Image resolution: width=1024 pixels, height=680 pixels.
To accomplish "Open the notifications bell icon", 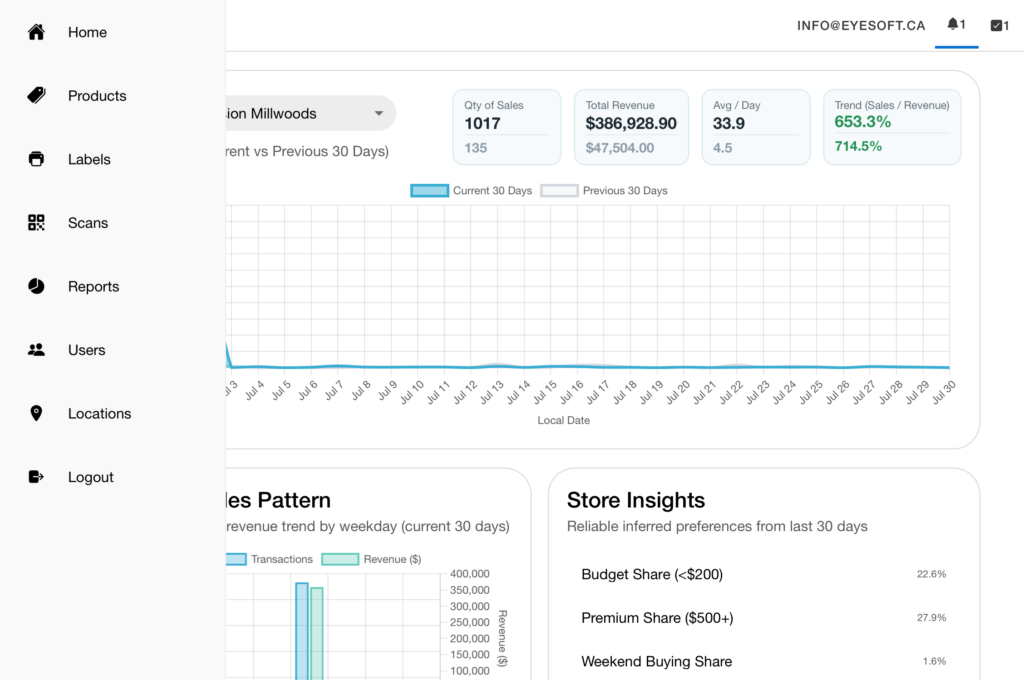I will pyautogui.click(x=953, y=24).
